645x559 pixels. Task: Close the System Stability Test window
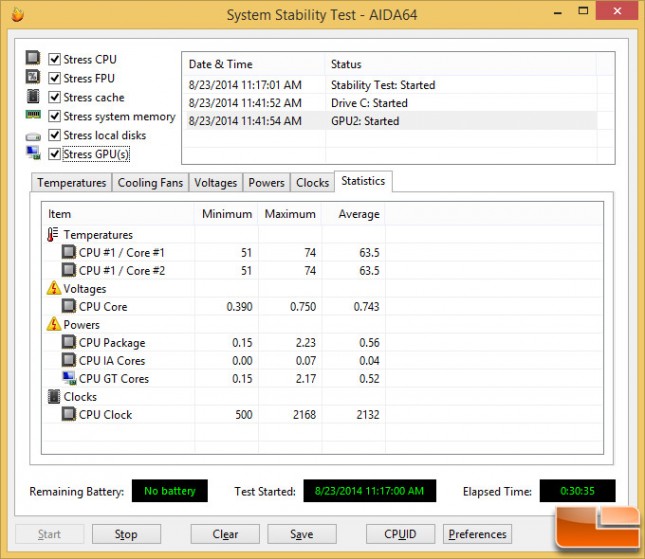click(617, 11)
